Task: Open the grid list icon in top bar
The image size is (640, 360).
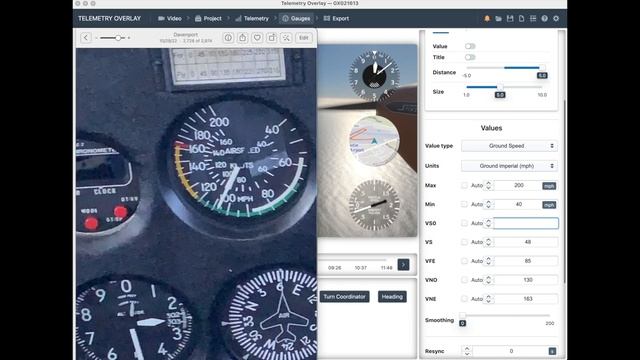Action: click(x=533, y=18)
